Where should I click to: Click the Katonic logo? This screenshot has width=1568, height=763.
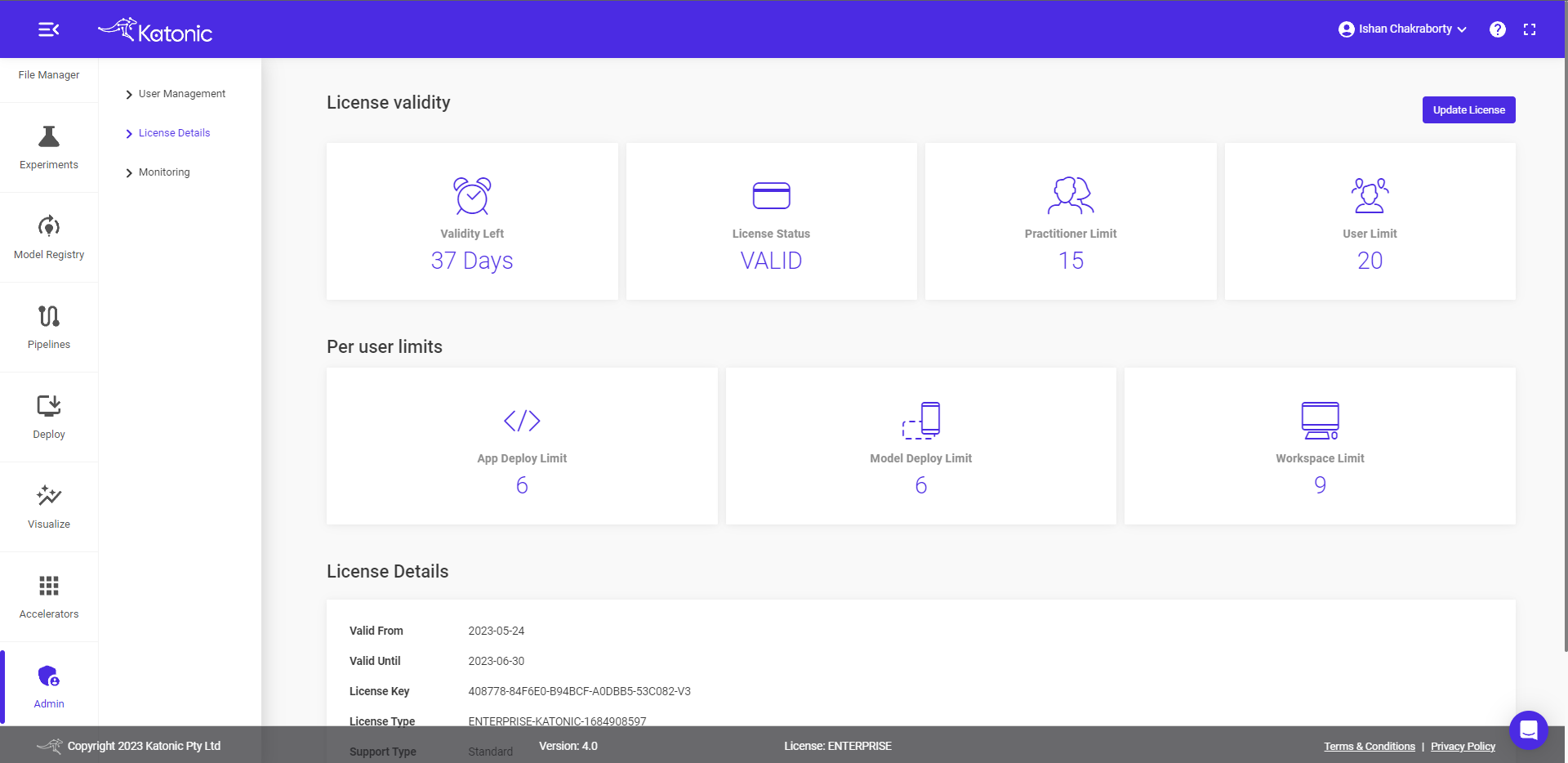(155, 30)
